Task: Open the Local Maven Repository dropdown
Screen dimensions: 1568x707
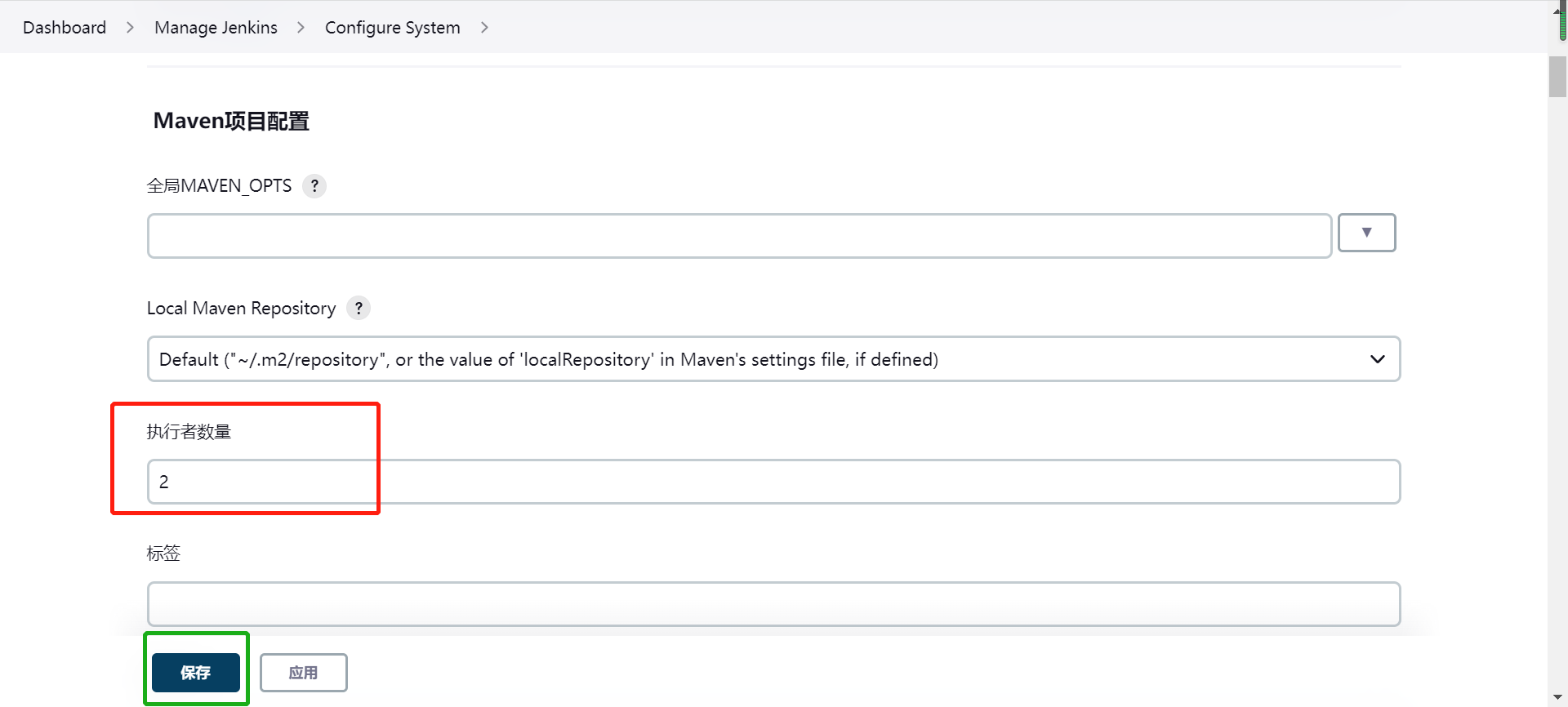Action: [x=773, y=359]
